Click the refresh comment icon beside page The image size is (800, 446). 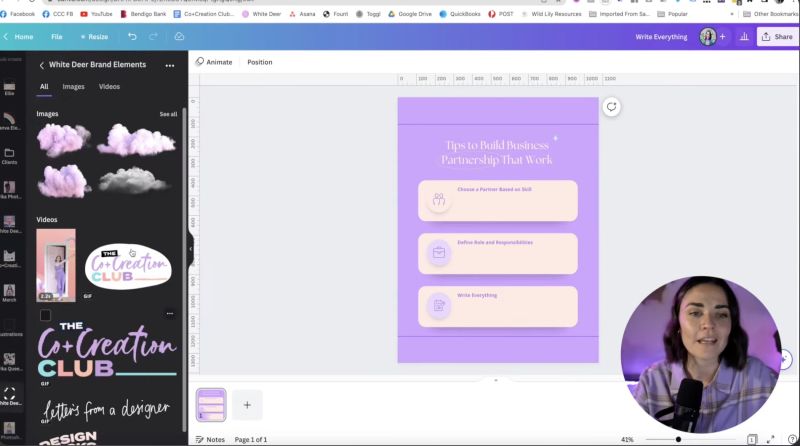coord(611,107)
